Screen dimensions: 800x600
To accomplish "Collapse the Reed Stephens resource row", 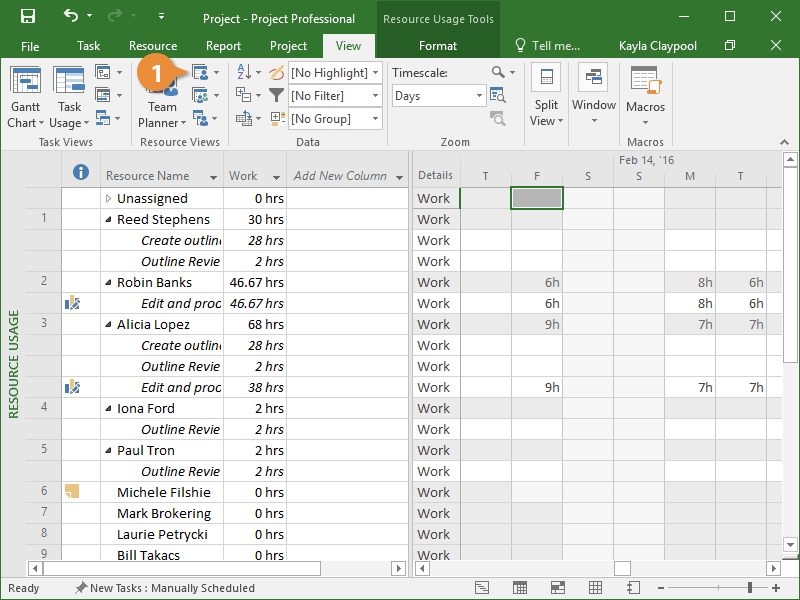I will click(109, 220).
